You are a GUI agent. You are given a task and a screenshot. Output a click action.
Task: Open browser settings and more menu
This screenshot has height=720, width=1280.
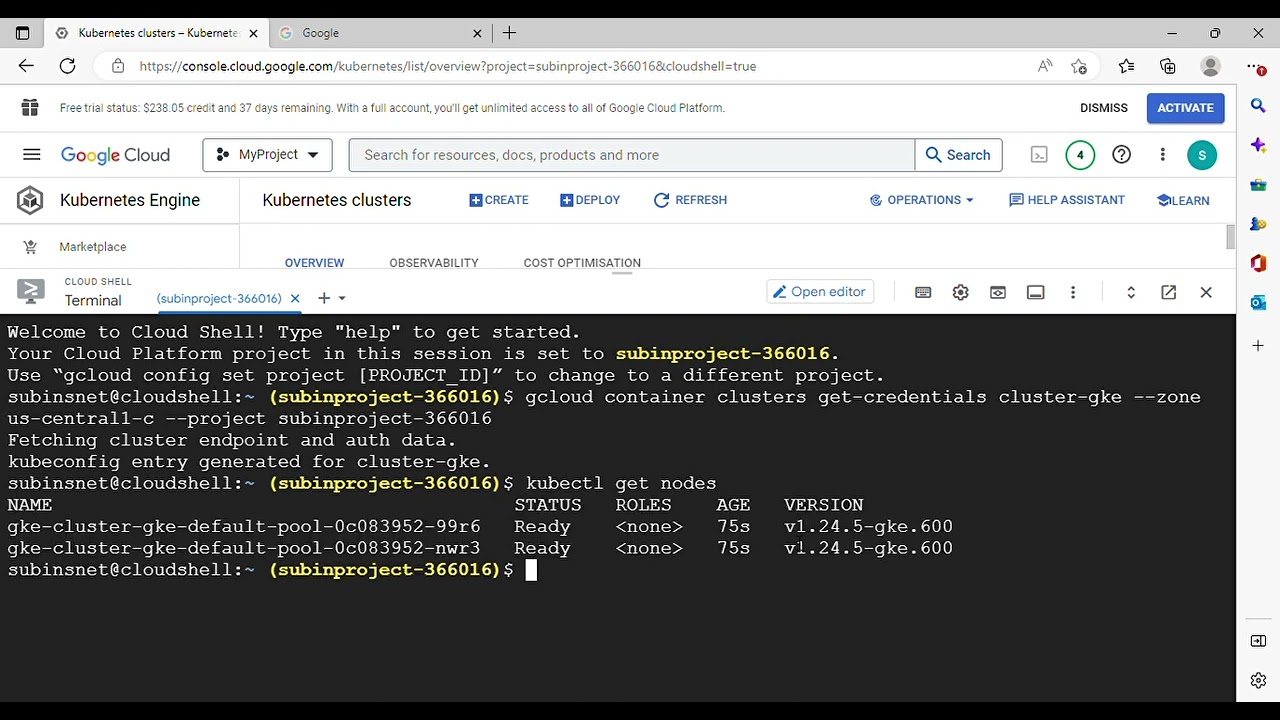pyautogui.click(x=1256, y=66)
